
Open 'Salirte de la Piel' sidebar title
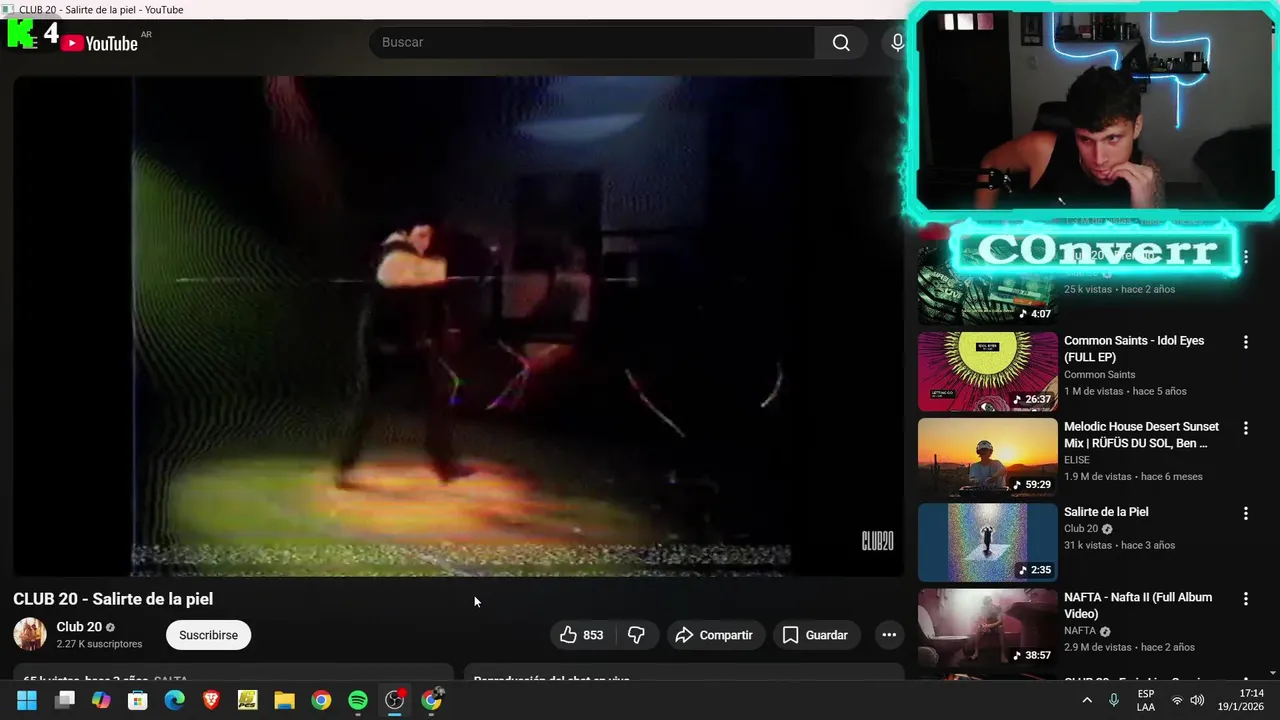pos(1106,512)
